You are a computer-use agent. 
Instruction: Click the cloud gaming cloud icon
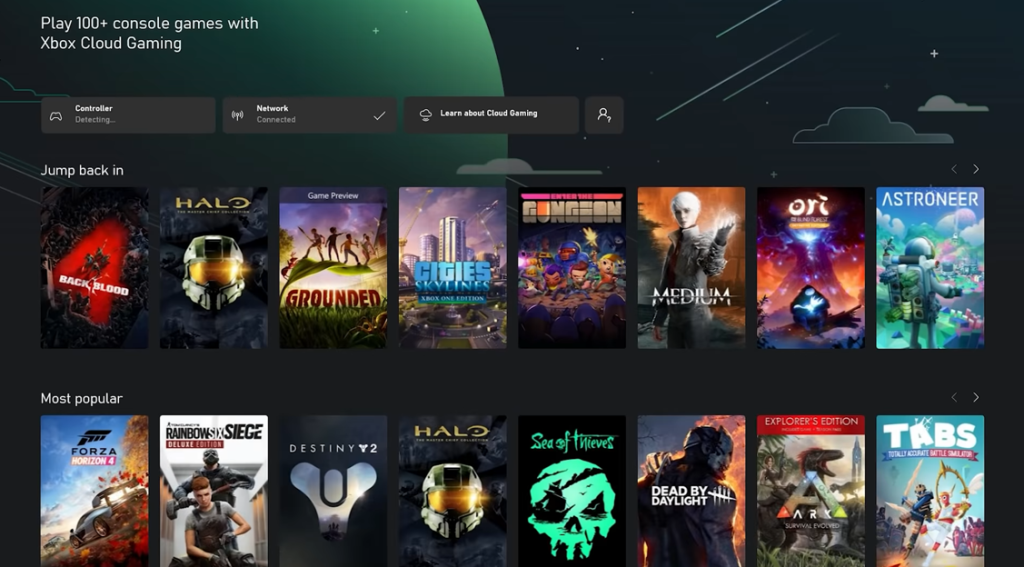(425, 115)
